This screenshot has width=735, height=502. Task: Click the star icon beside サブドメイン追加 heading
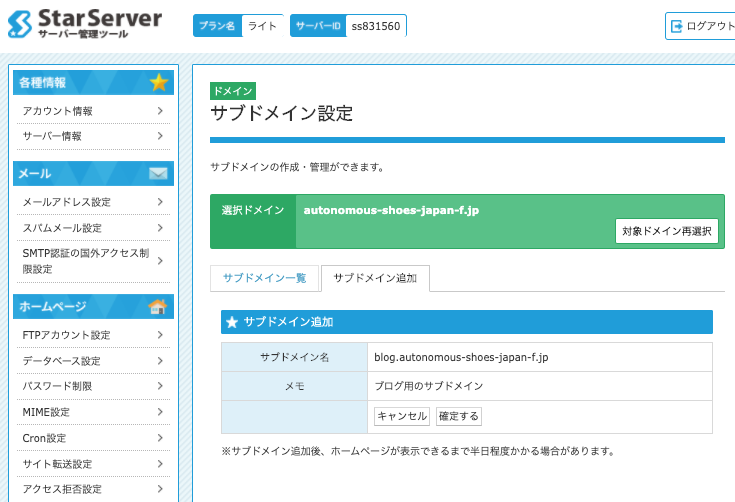232,322
